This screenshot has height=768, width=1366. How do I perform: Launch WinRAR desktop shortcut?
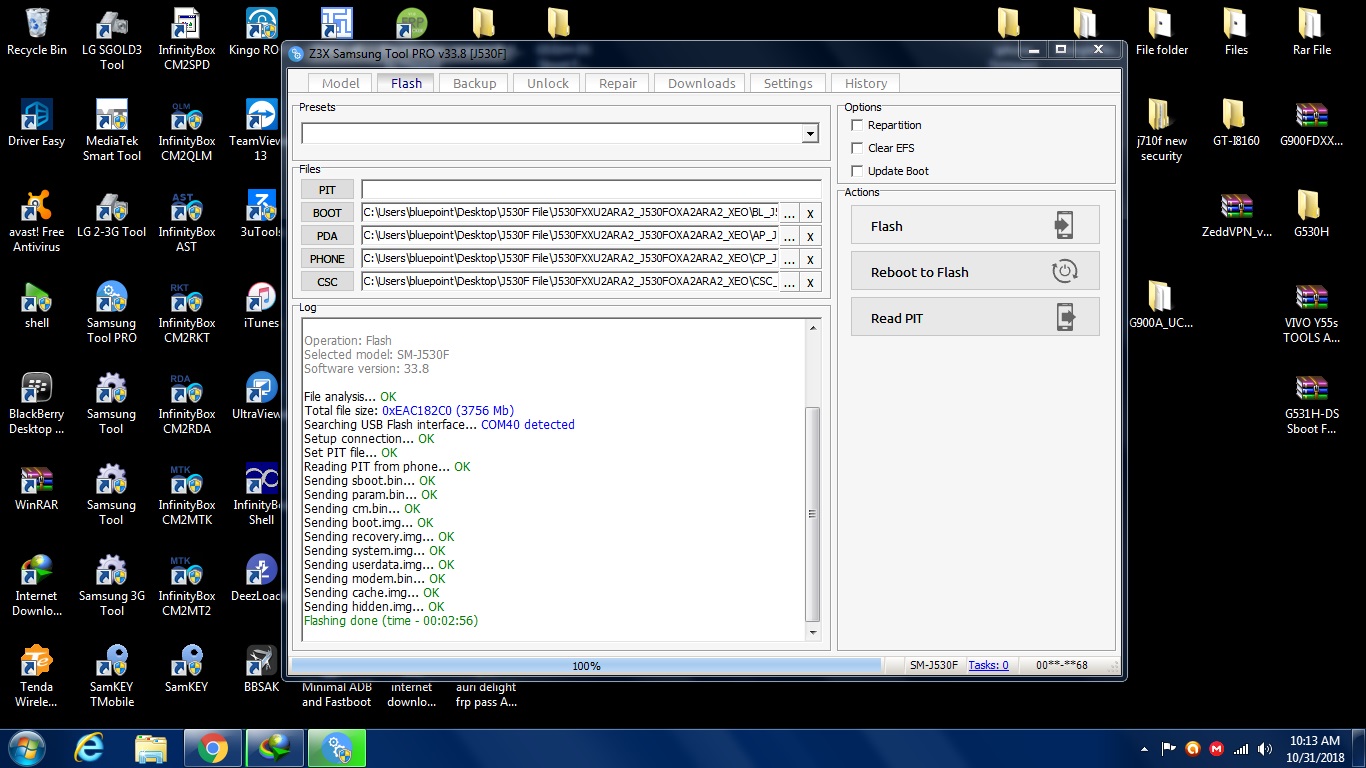37,488
